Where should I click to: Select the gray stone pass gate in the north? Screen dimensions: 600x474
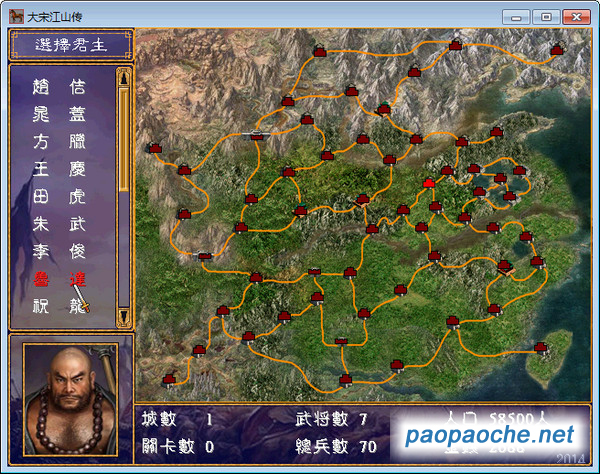(256, 134)
